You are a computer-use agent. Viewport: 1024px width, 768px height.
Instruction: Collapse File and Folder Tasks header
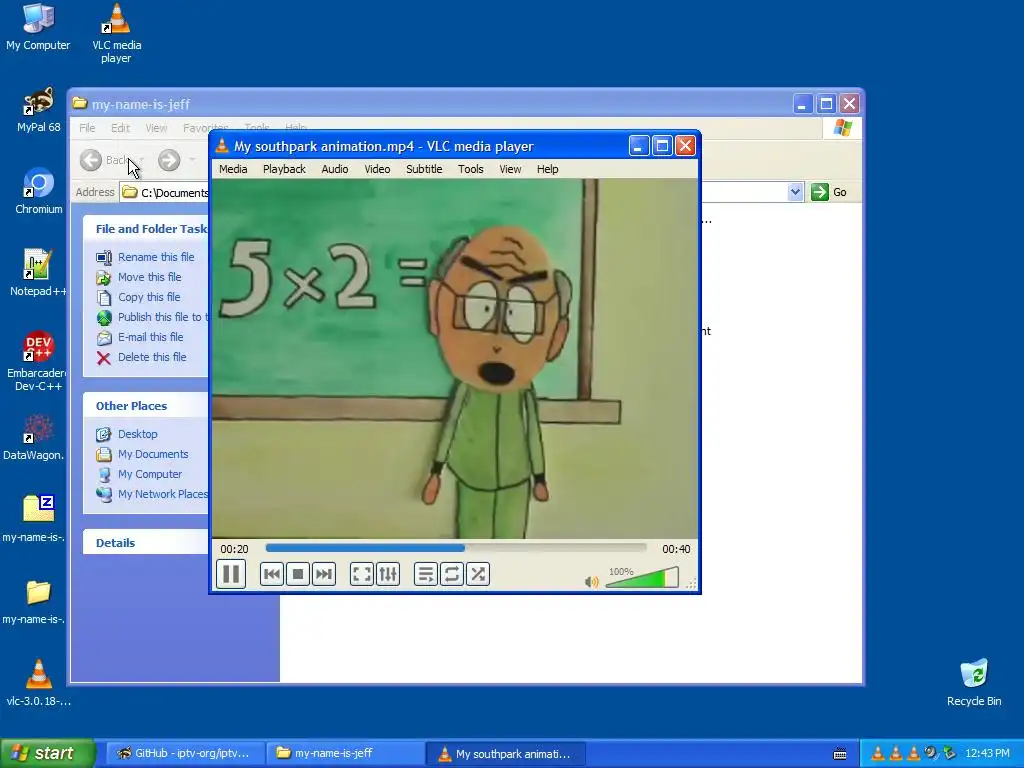point(146,229)
